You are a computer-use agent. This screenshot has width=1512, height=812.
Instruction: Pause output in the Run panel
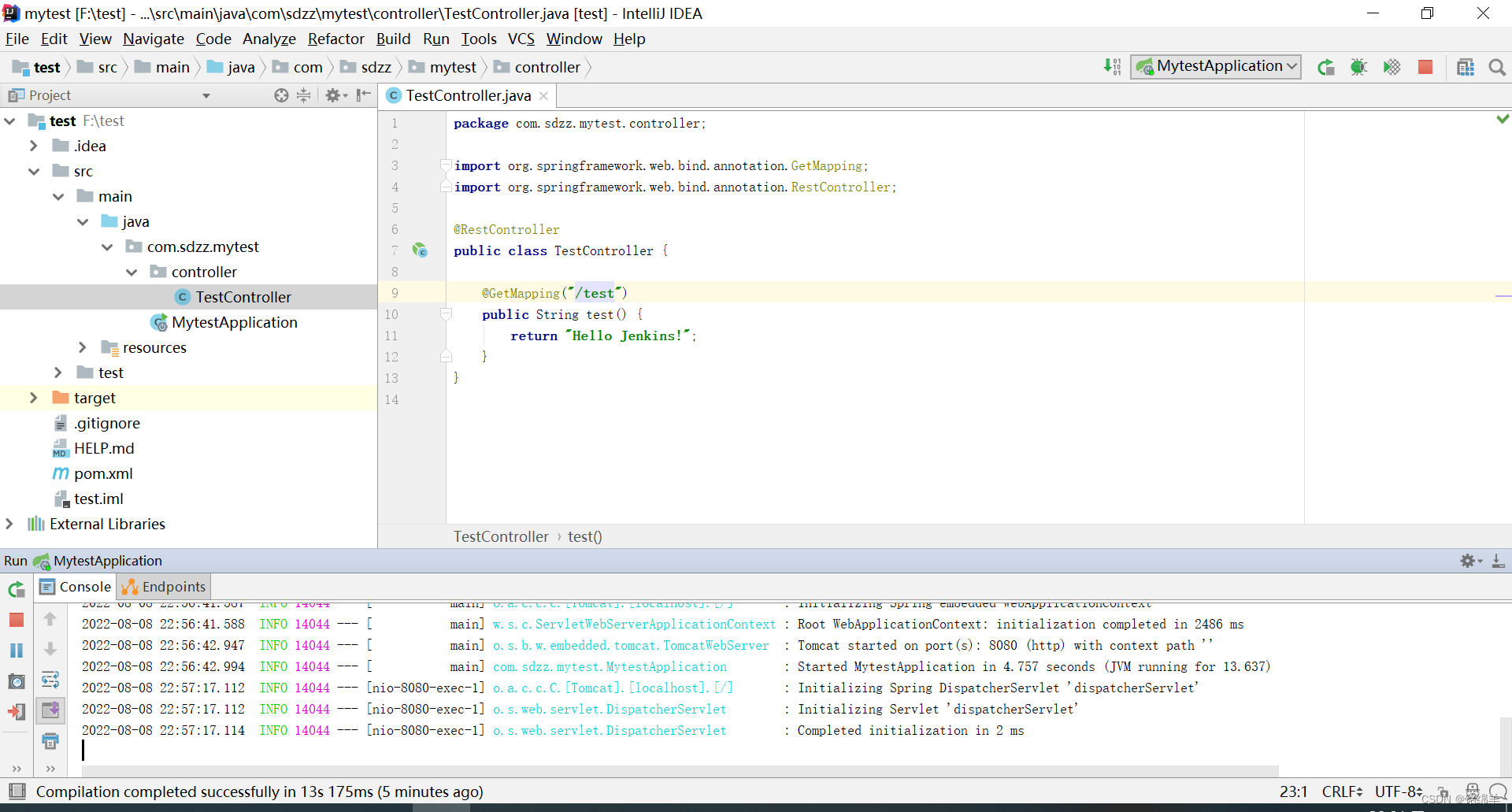point(17,651)
